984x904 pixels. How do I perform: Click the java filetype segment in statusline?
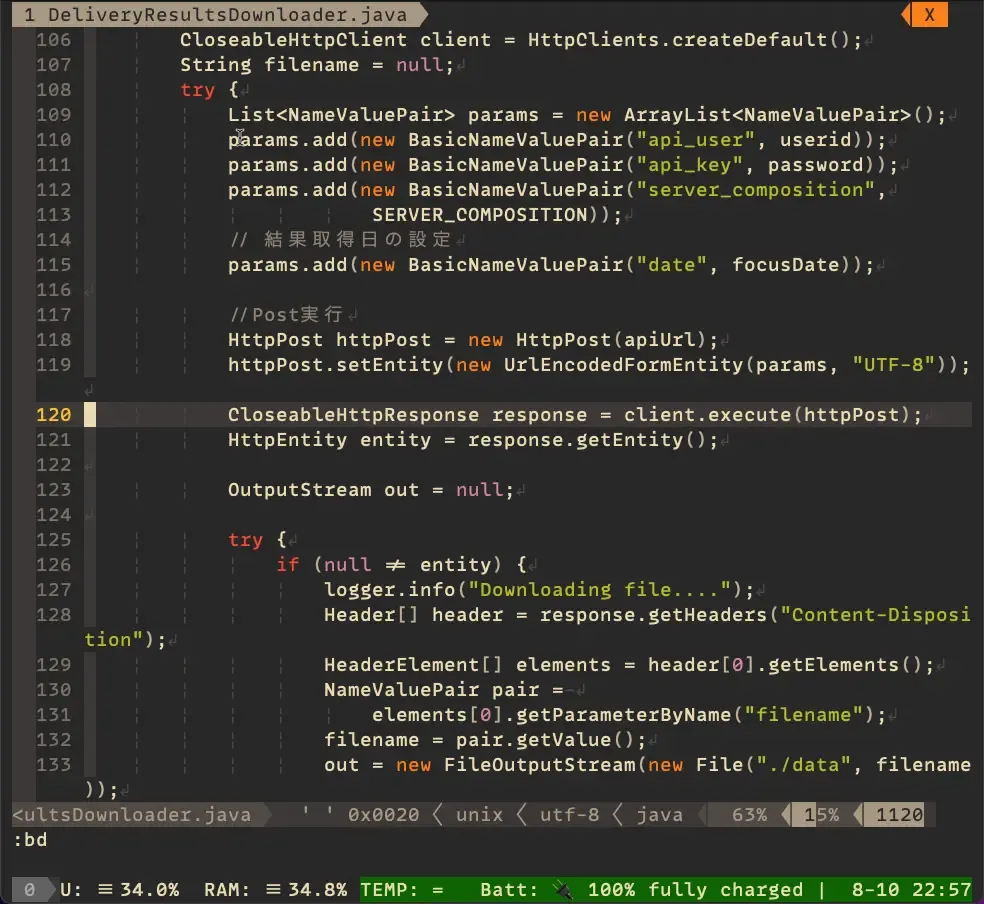tap(660, 815)
